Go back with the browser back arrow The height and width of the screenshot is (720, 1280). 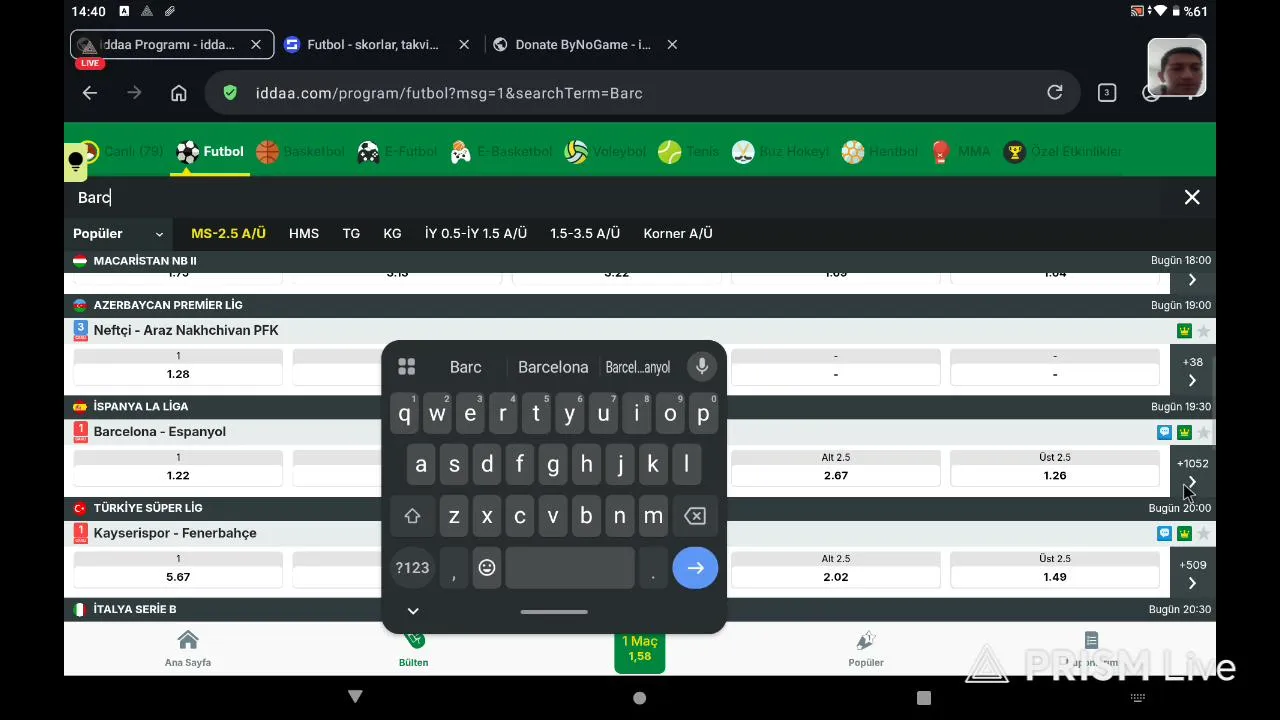(x=90, y=93)
